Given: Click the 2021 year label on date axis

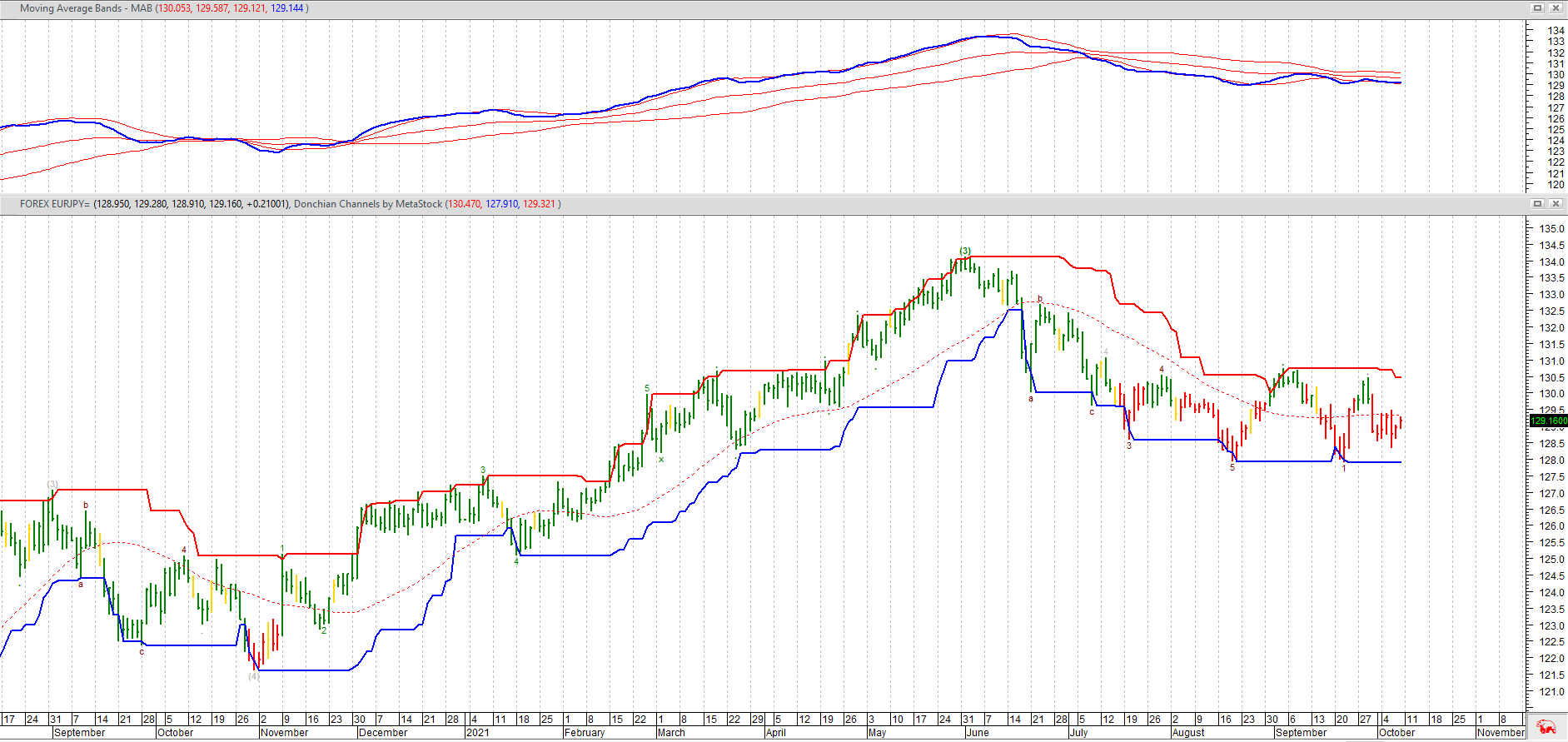Looking at the screenshot, I should point(478,733).
